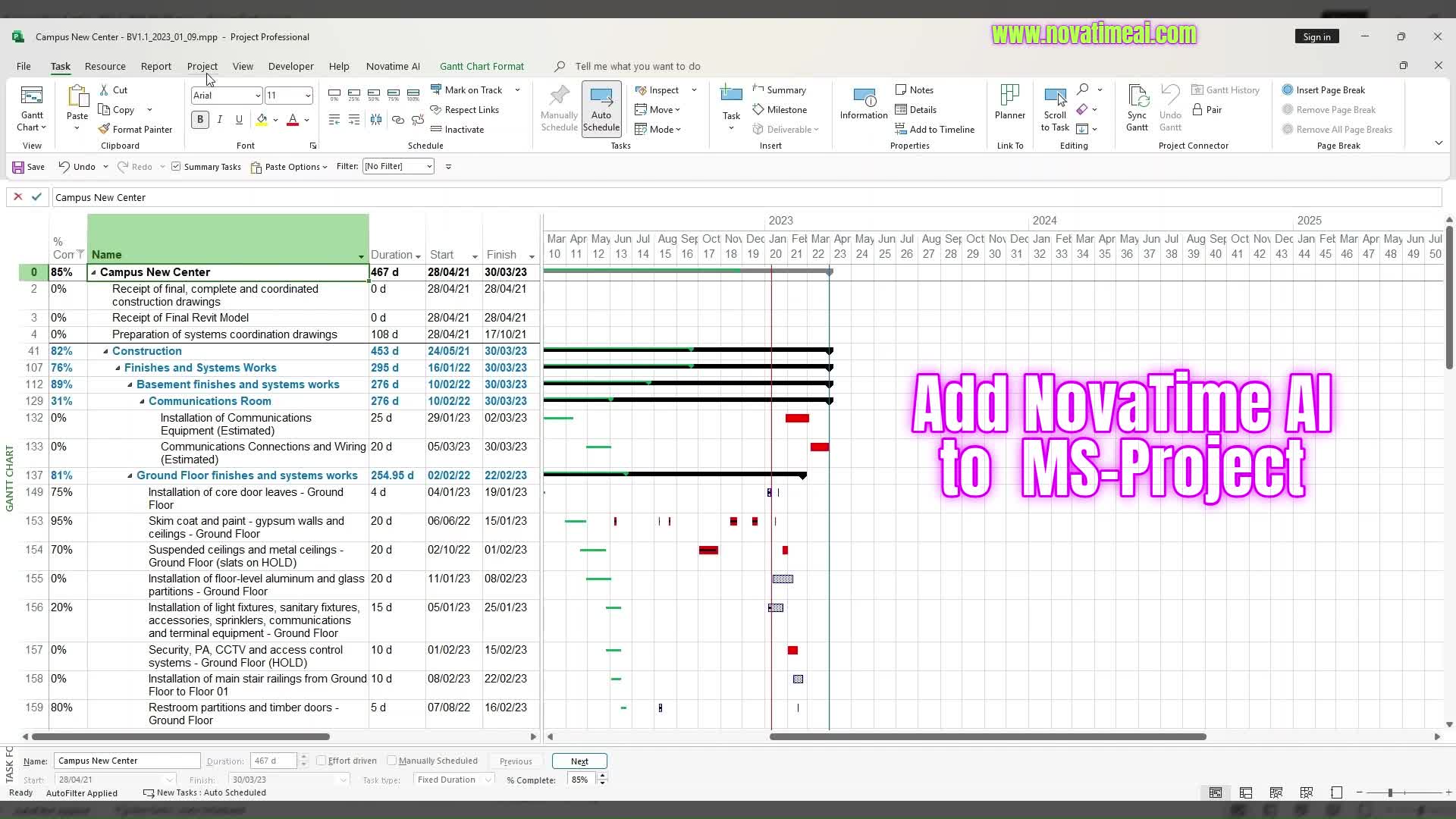The height and width of the screenshot is (819, 1456).
Task: Open the Novatime AI tab
Action: tap(393, 66)
